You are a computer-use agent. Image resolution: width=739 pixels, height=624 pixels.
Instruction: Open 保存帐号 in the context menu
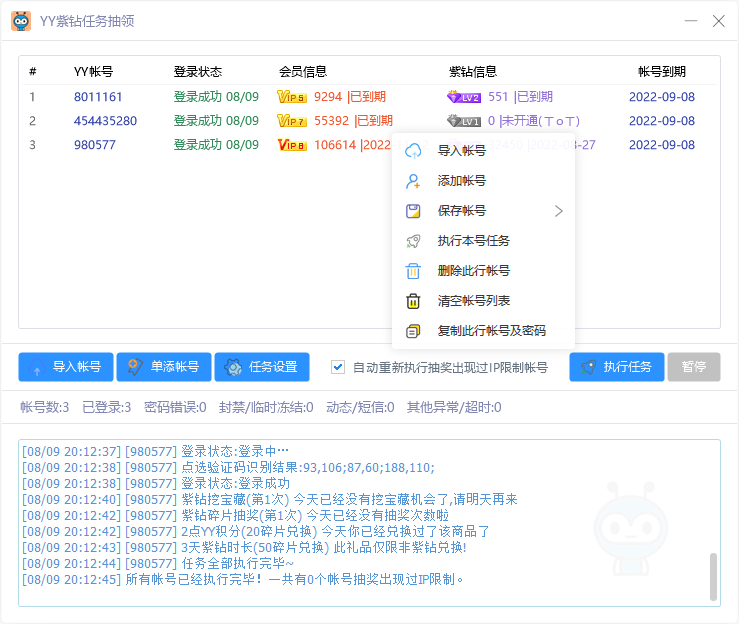coord(483,211)
